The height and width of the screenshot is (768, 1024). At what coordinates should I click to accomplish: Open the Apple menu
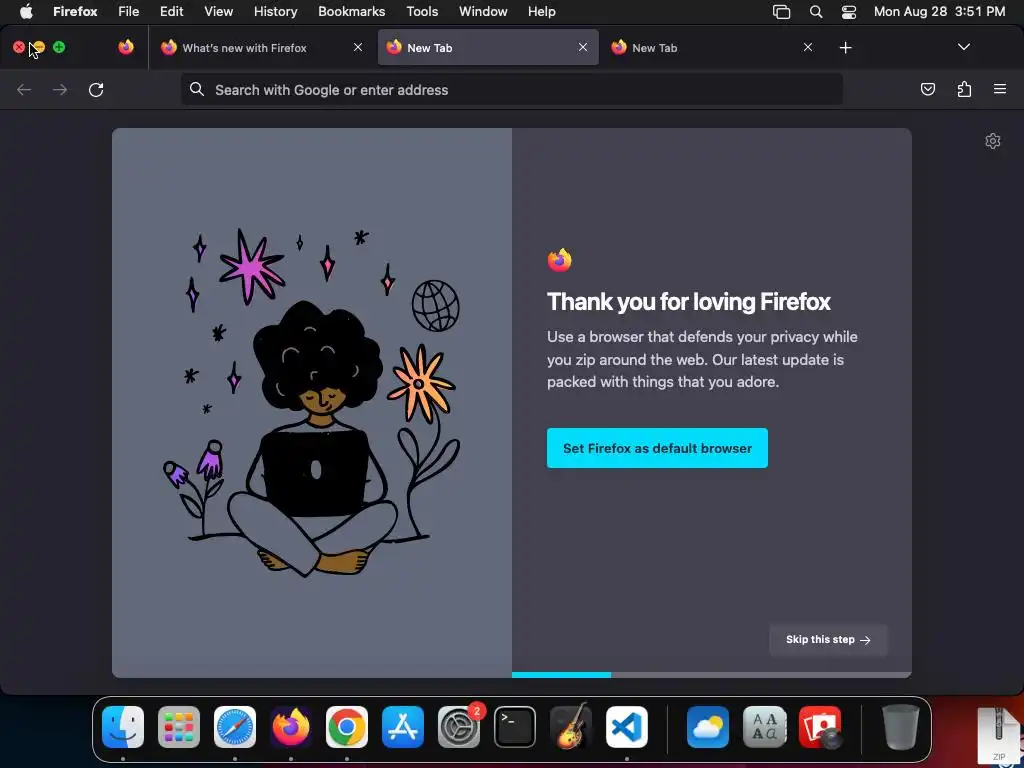click(26, 11)
